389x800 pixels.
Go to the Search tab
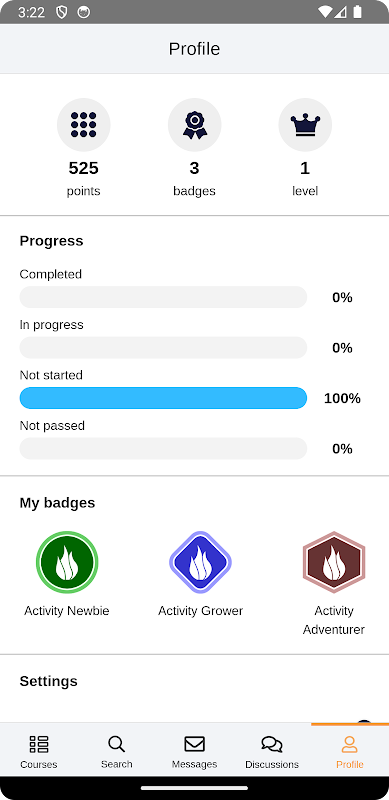116,752
